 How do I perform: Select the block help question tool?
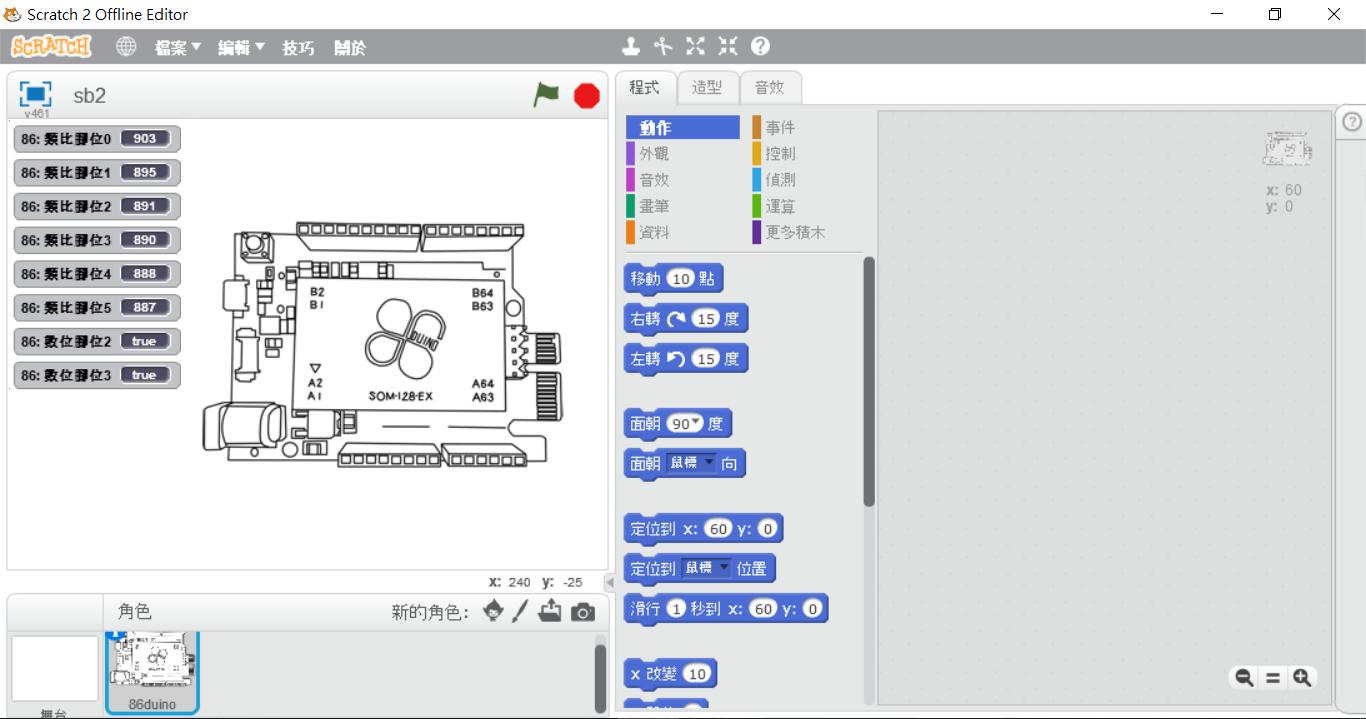click(x=760, y=46)
